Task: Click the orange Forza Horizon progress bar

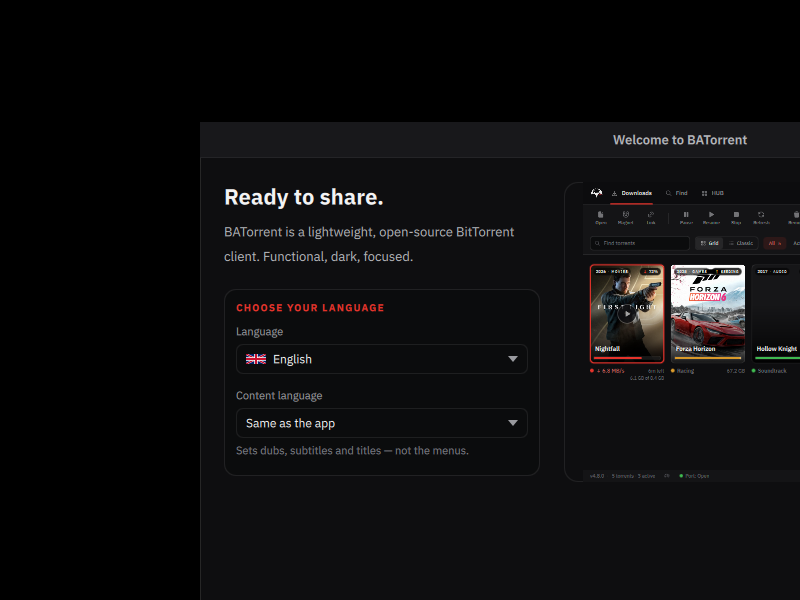Action: tap(708, 358)
